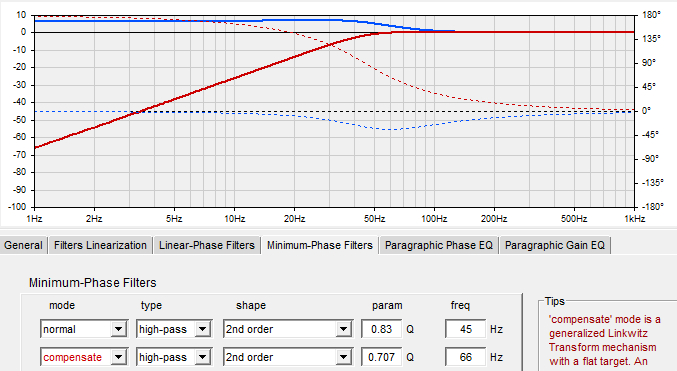Click the 0.707 Q param field
The image size is (677, 371).
tap(382, 357)
